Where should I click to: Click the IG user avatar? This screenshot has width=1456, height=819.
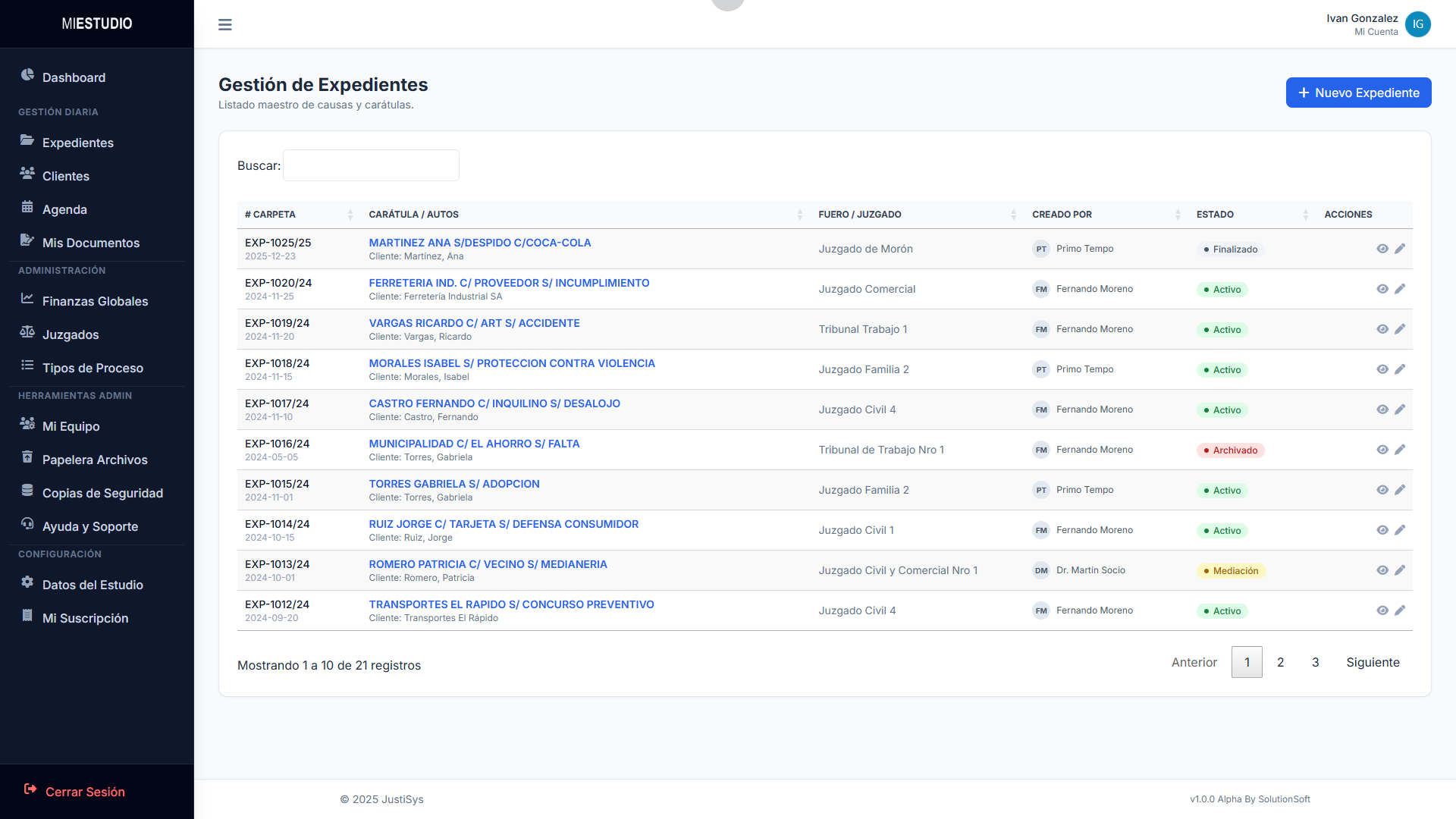click(x=1417, y=24)
